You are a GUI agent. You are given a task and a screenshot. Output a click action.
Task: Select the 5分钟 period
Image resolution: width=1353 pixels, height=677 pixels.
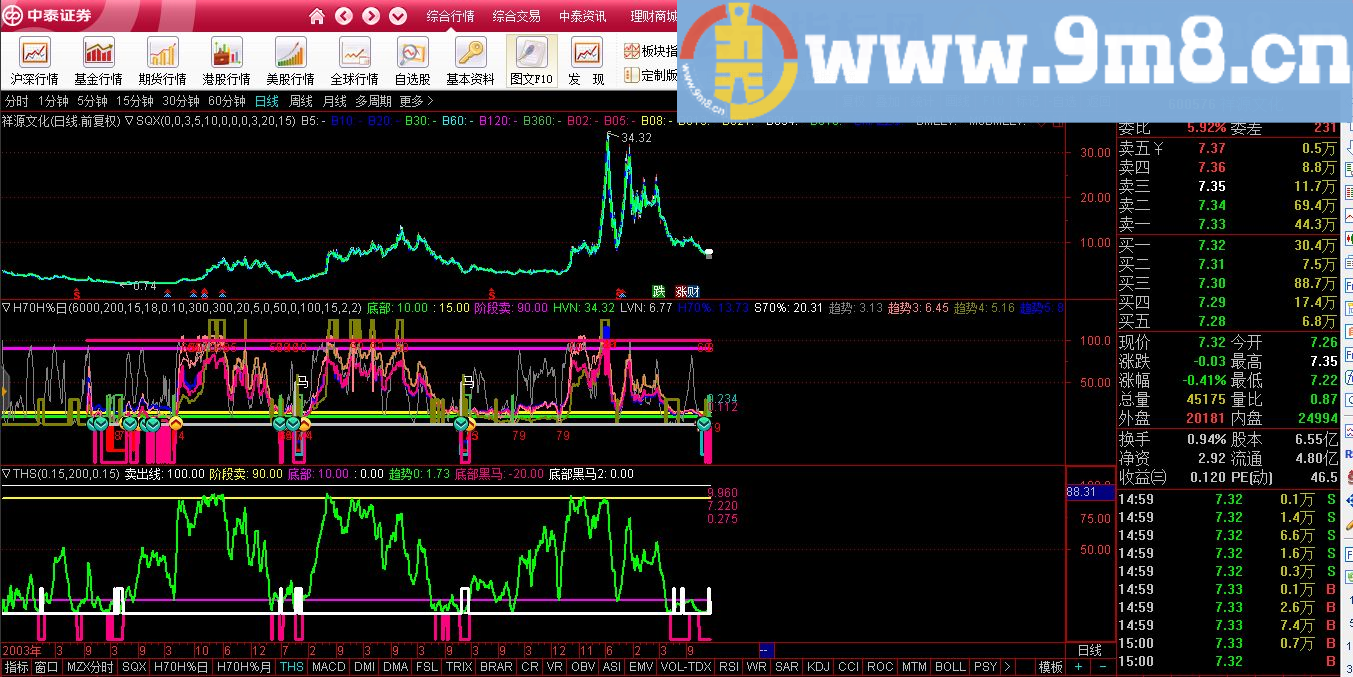tap(92, 101)
